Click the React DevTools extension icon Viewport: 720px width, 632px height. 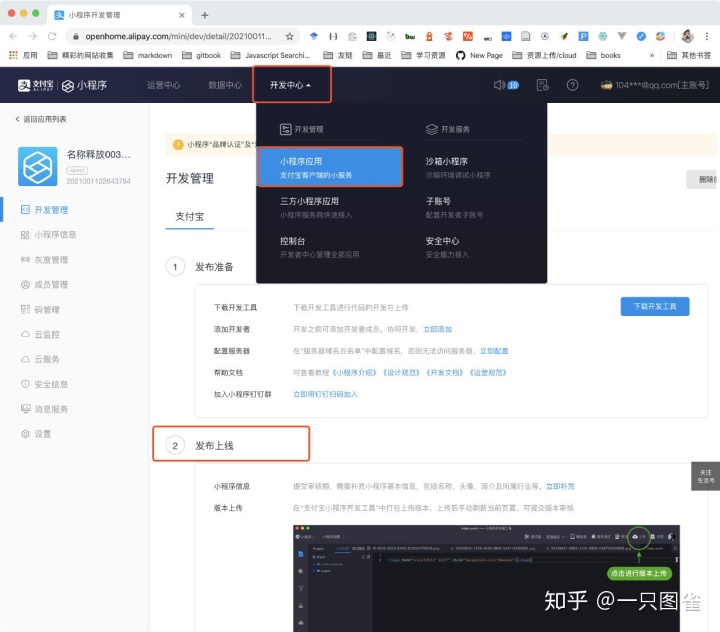[x=371, y=36]
